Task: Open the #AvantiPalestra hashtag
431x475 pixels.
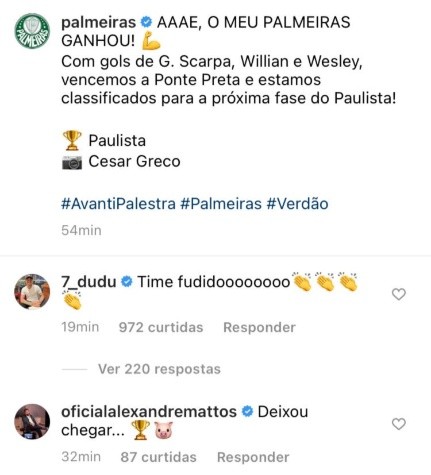Action: [x=118, y=203]
